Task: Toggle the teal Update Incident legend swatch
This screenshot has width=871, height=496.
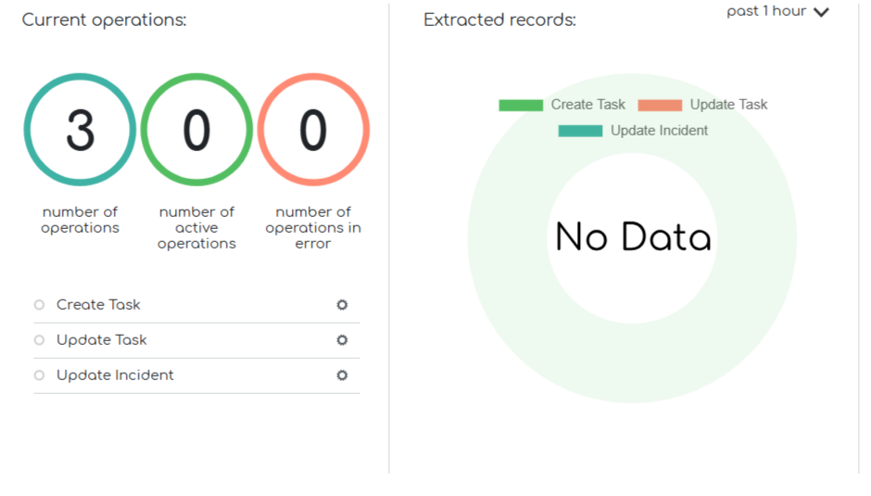Action: [580, 131]
